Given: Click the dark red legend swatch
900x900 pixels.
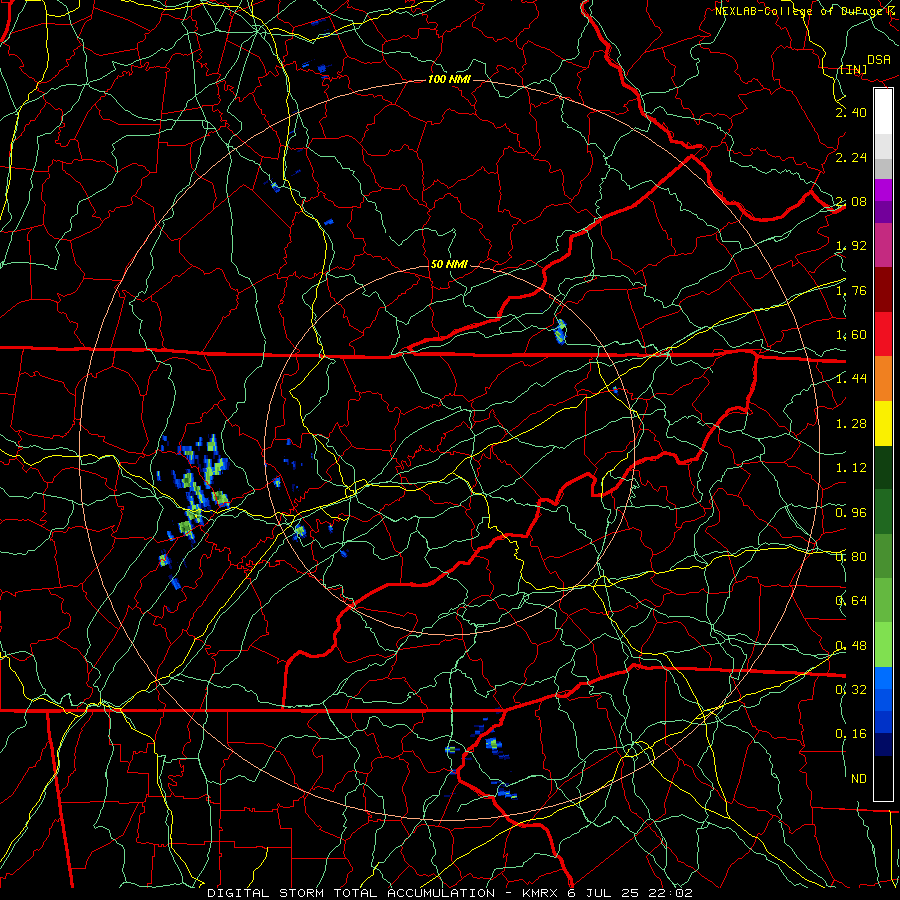Looking at the screenshot, I should [883, 290].
